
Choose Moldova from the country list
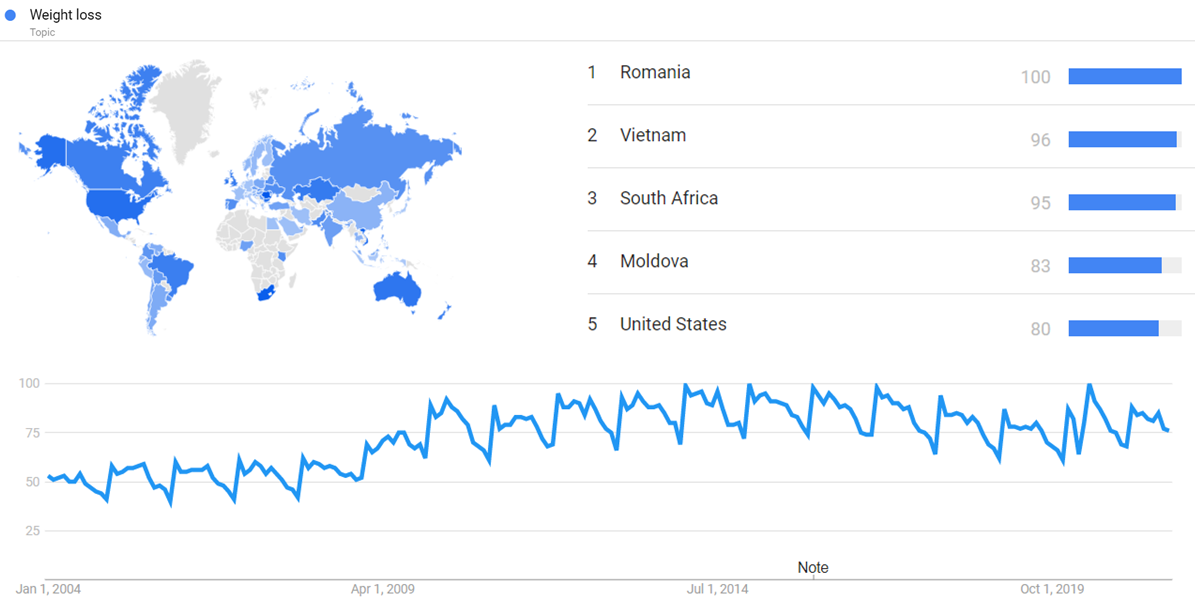654,261
